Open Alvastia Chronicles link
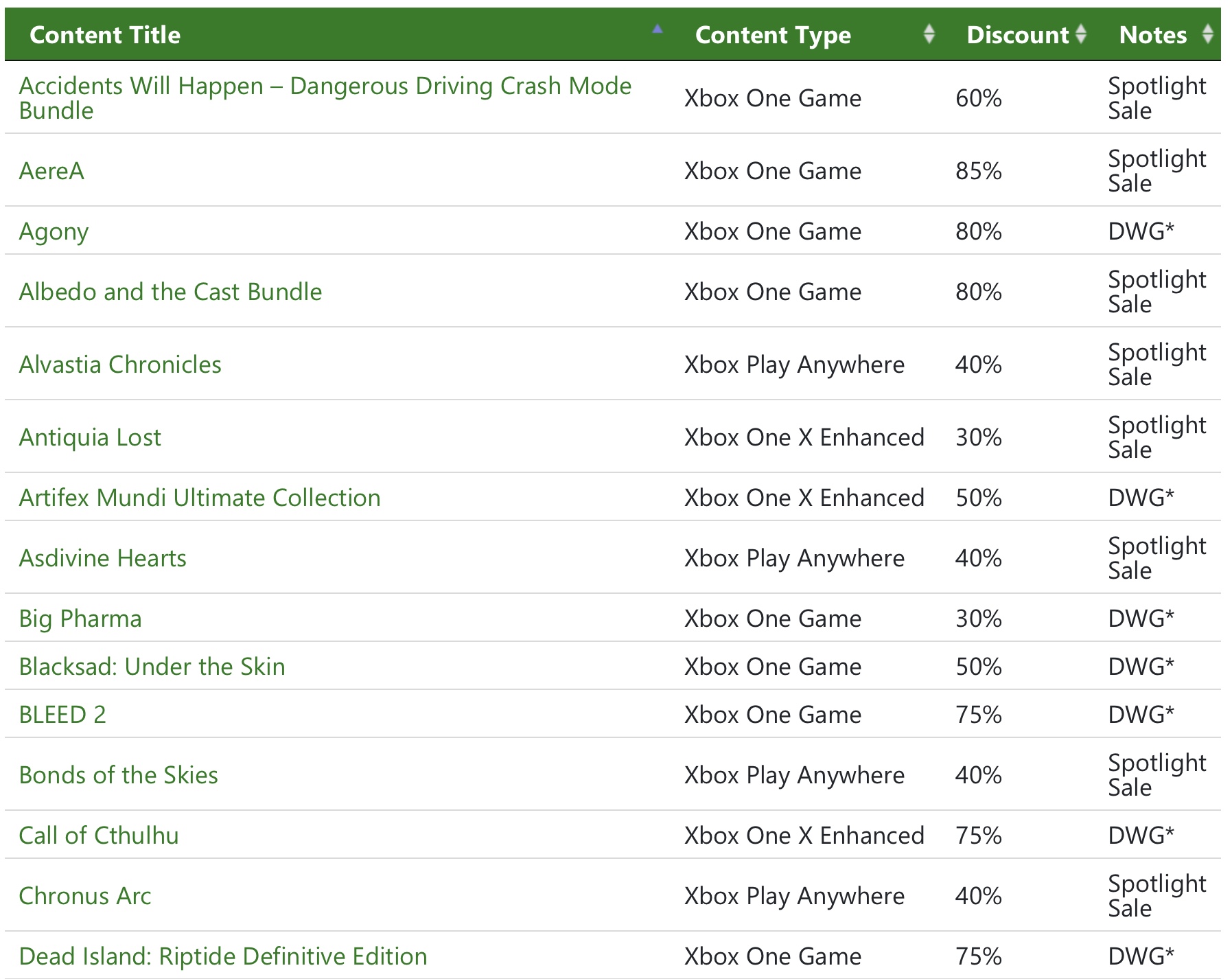 [120, 365]
